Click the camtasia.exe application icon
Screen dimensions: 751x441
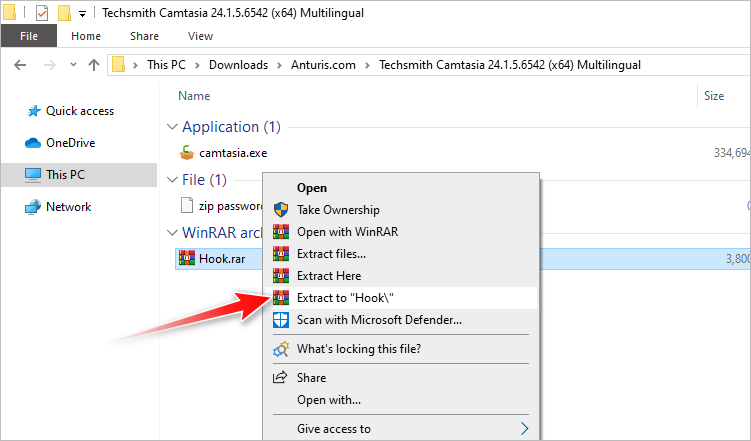187,153
